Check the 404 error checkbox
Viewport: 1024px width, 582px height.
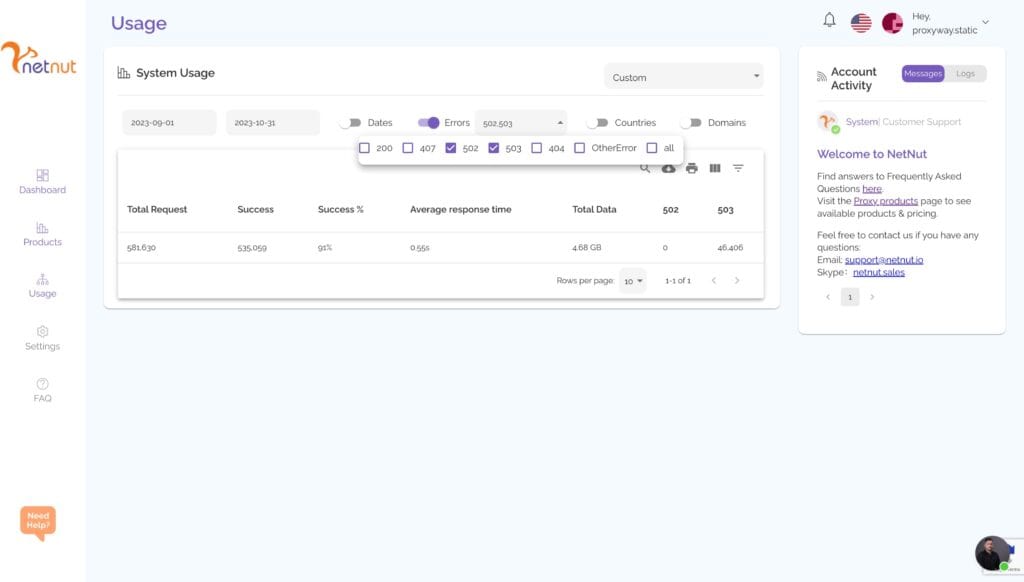pos(537,147)
